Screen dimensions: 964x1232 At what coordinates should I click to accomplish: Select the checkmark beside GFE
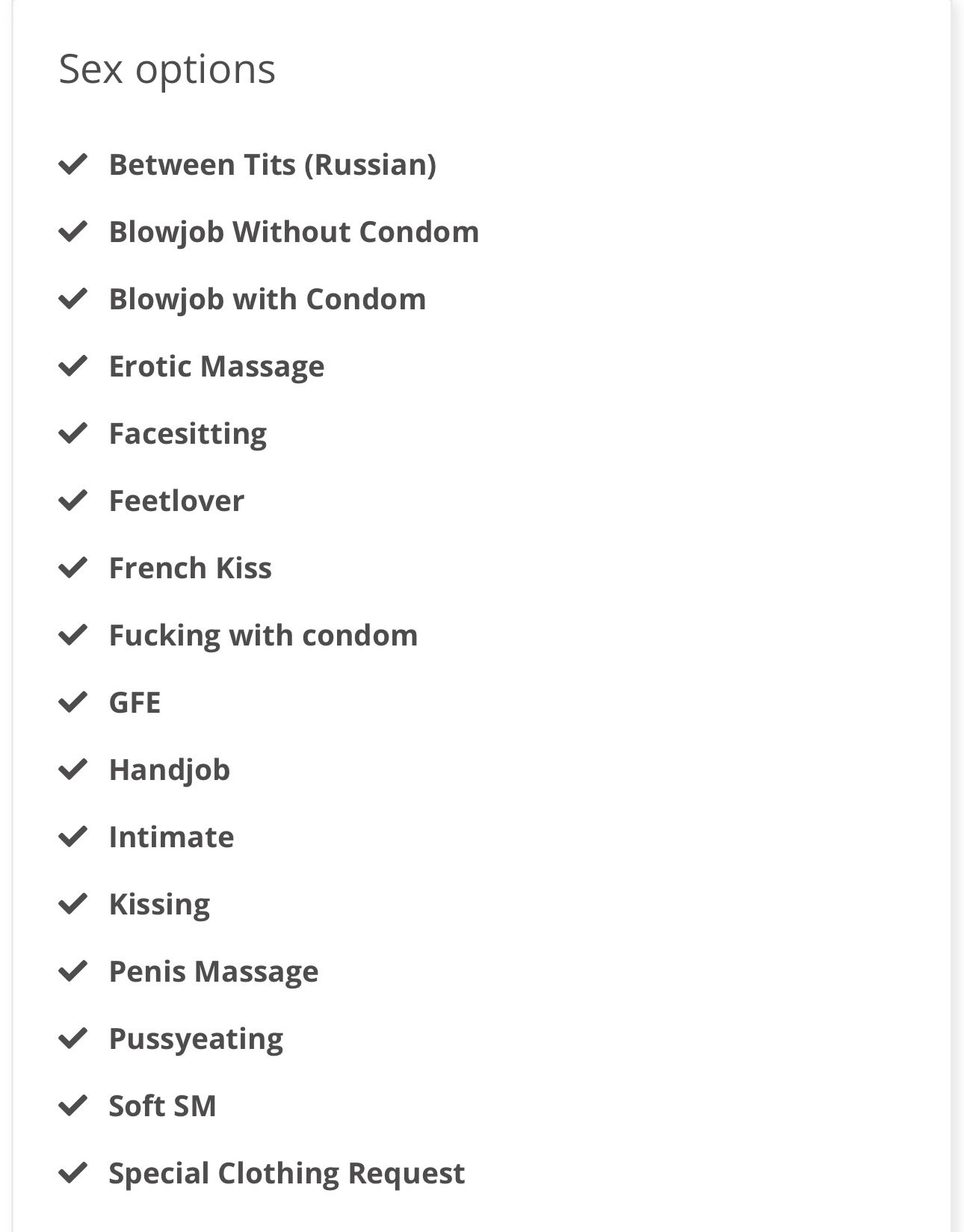pos(73,702)
